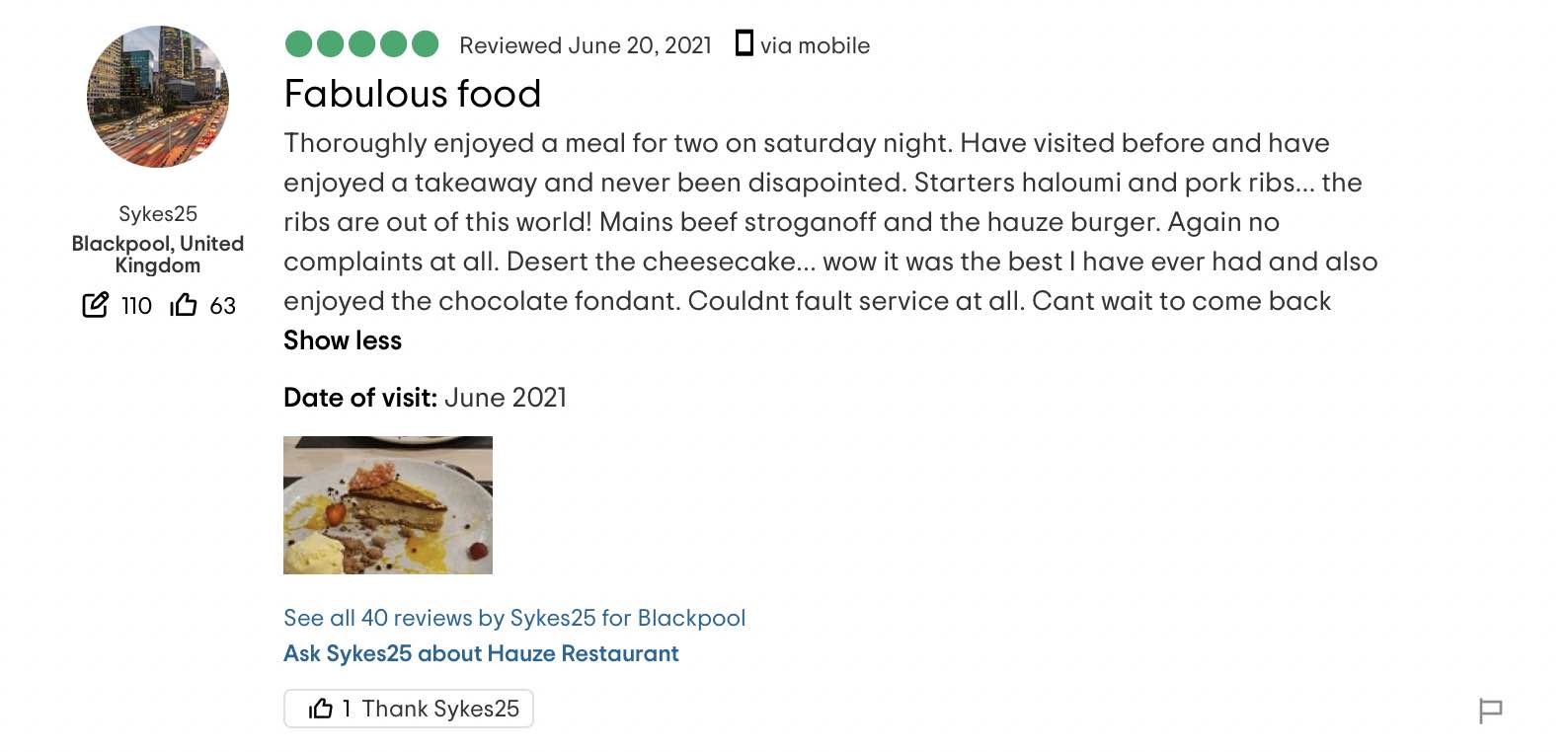The image size is (1568, 752).
Task: Collapse the review with Show less
Action: point(343,340)
